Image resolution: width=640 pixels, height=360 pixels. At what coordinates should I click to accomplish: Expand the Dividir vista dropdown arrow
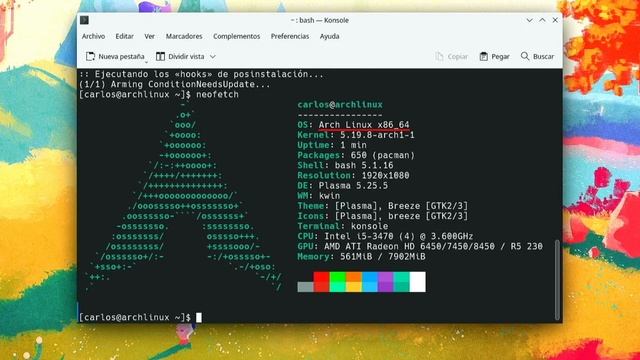pos(213,57)
